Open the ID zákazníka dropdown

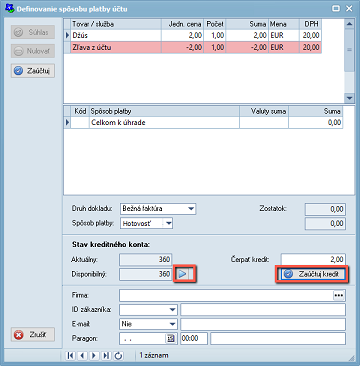(x=173, y=310)
